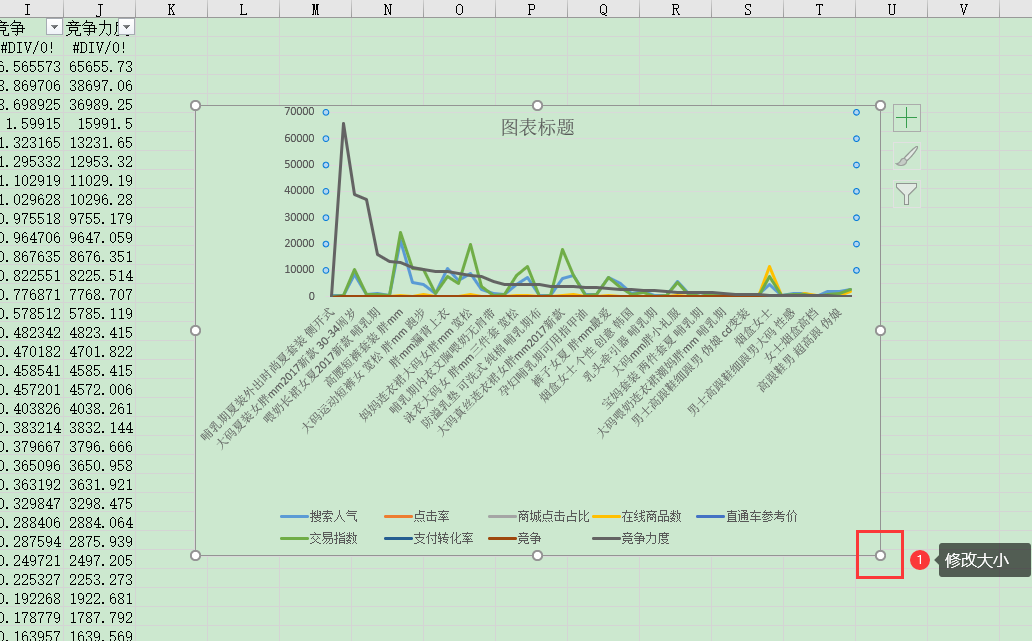Select the 图表标题 chart title
Screen dimensions: 1032x641
[x=537, y=128]
